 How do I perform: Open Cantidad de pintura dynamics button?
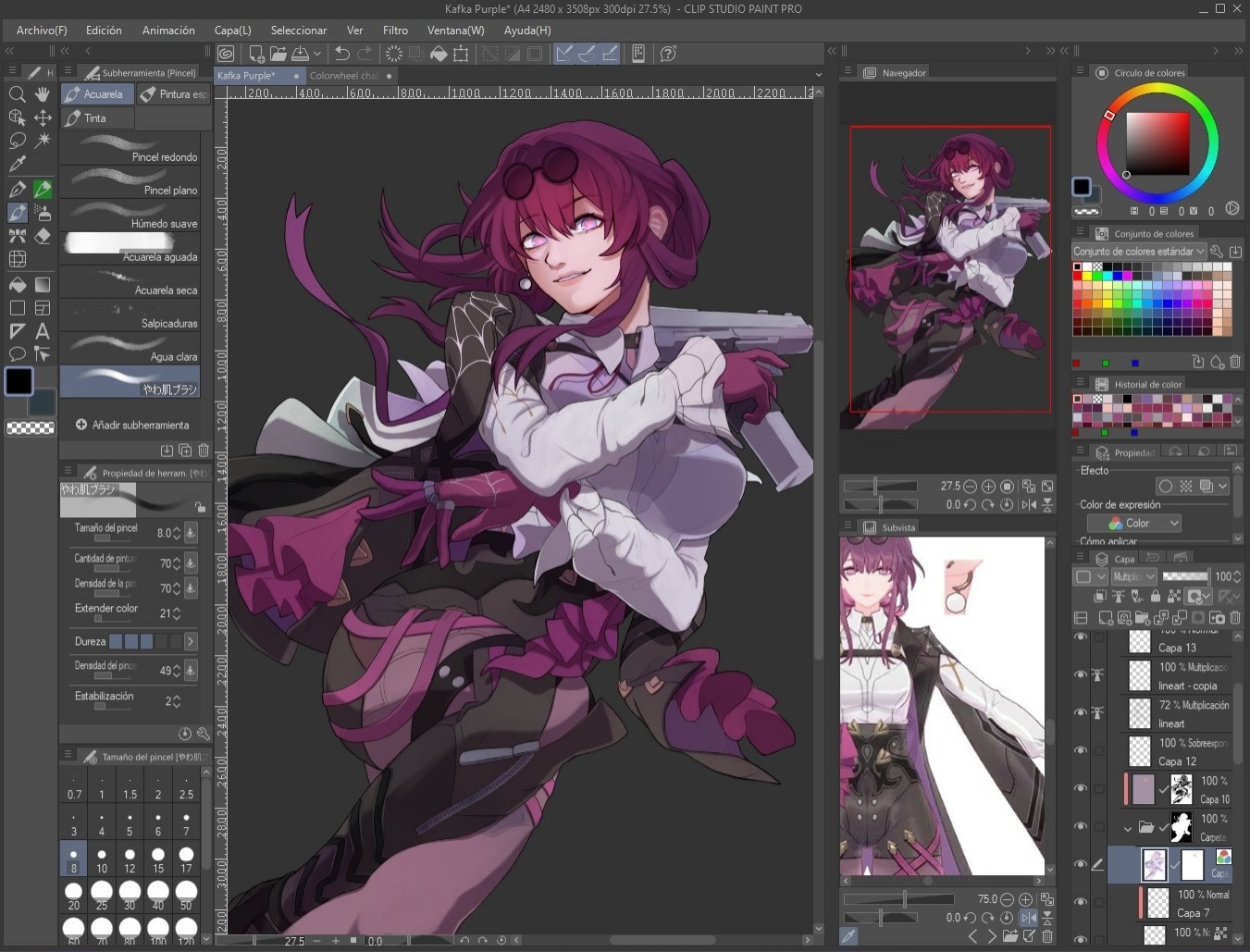[191, 563]
